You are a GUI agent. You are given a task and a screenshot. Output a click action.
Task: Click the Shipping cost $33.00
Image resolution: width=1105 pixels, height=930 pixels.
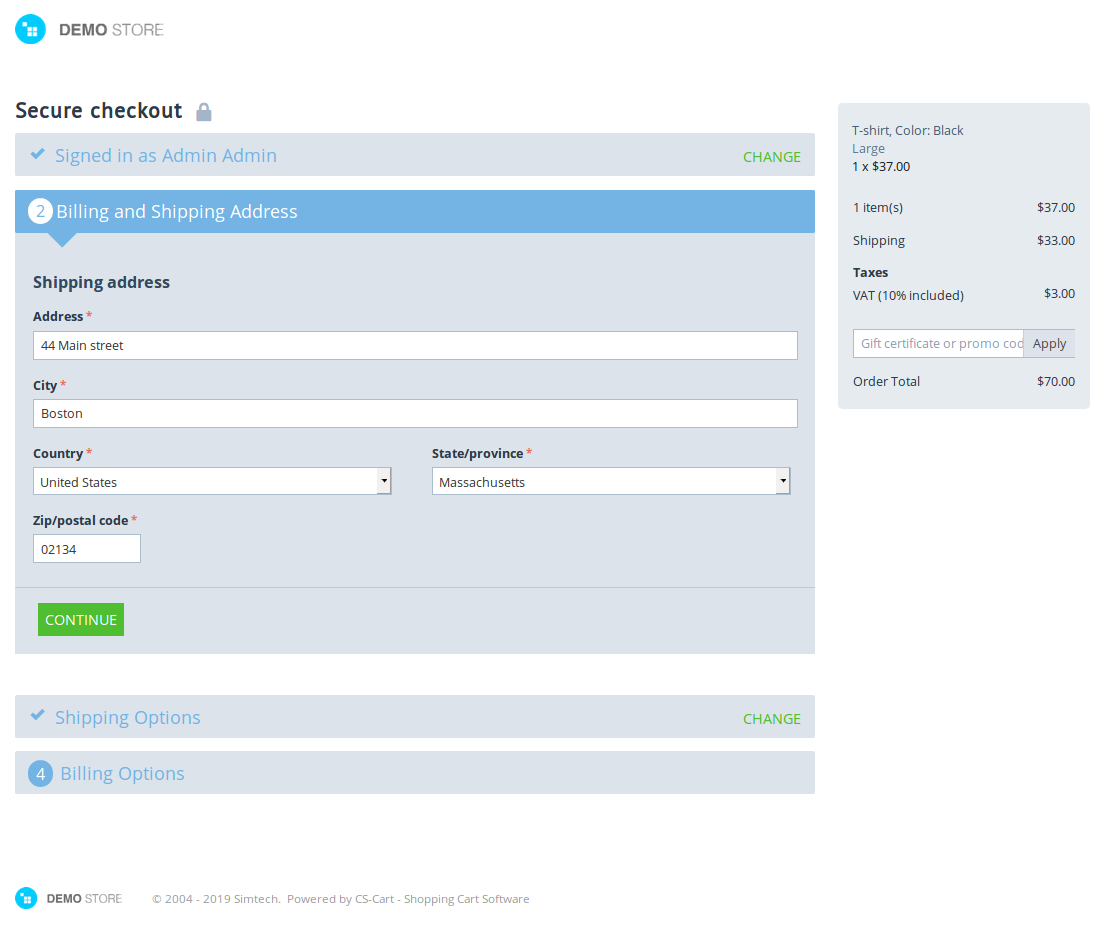tap(1056, 240)
